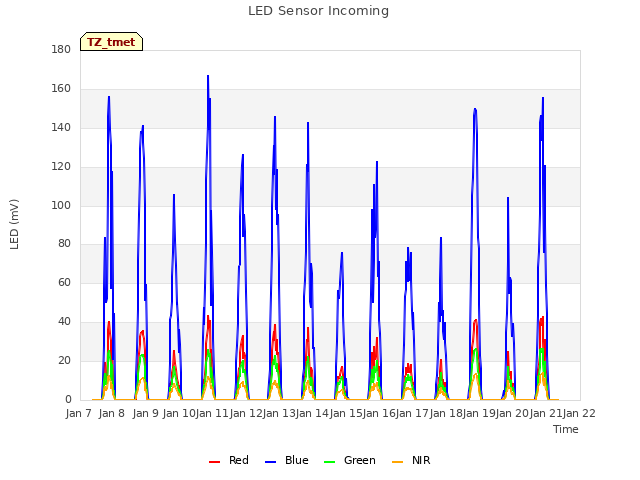The width and height of the screenshot is (640, 480).
Task: Click the 0 y-axis tick label
Action: [68, 400]
